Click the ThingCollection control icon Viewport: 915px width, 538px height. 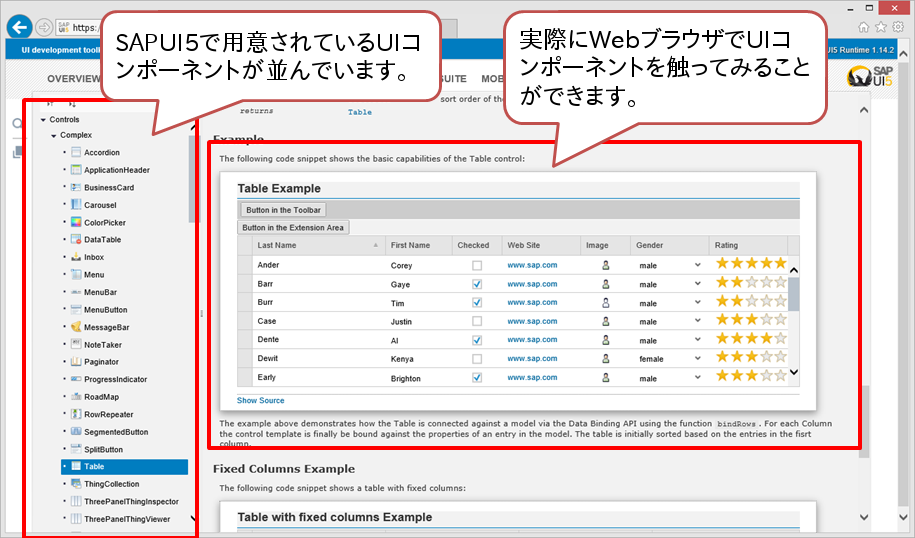(x=76, y=484)
